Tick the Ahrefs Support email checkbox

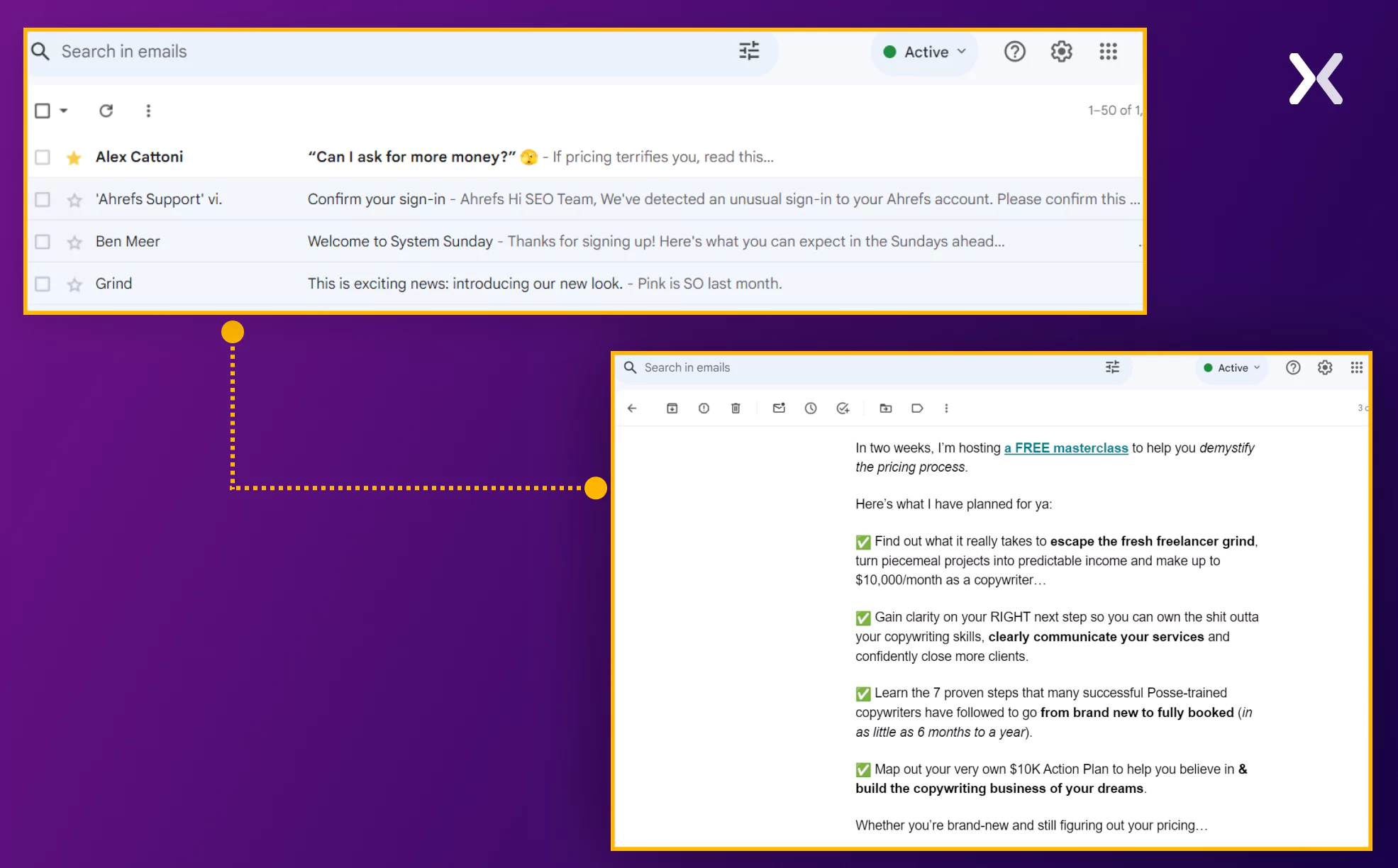click(43, 199)
